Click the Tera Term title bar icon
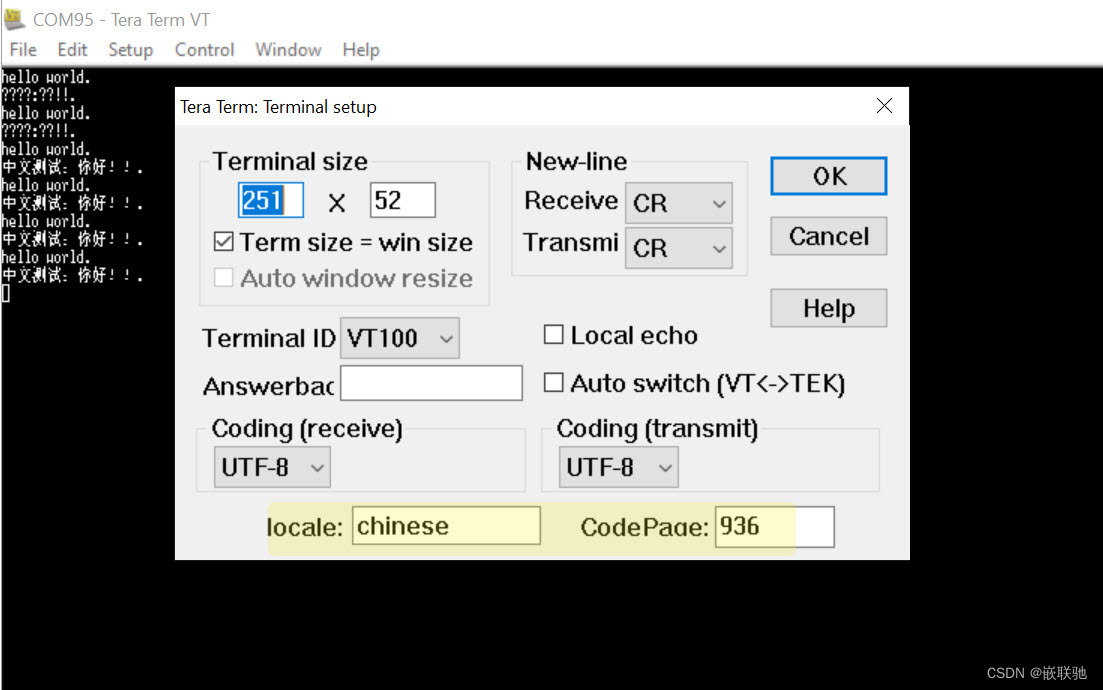The width and height of the screenshot is (1103, 690). coord(14,19)
